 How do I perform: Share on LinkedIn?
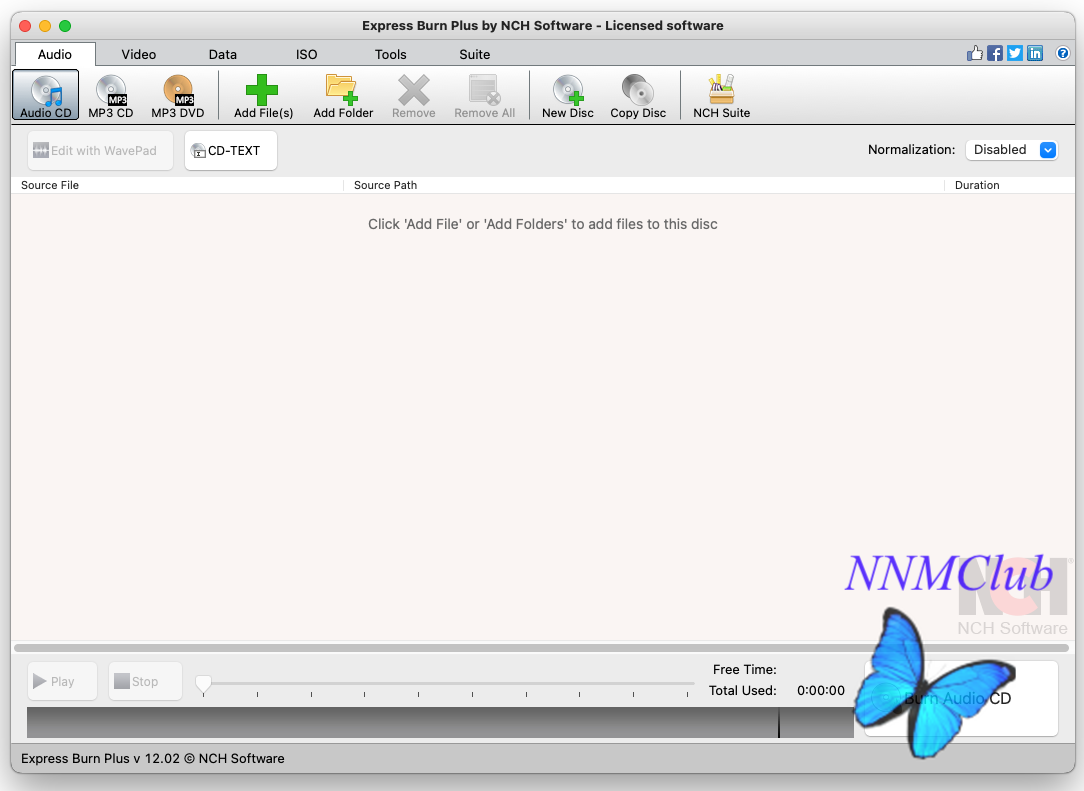(x=1035, y=53)
